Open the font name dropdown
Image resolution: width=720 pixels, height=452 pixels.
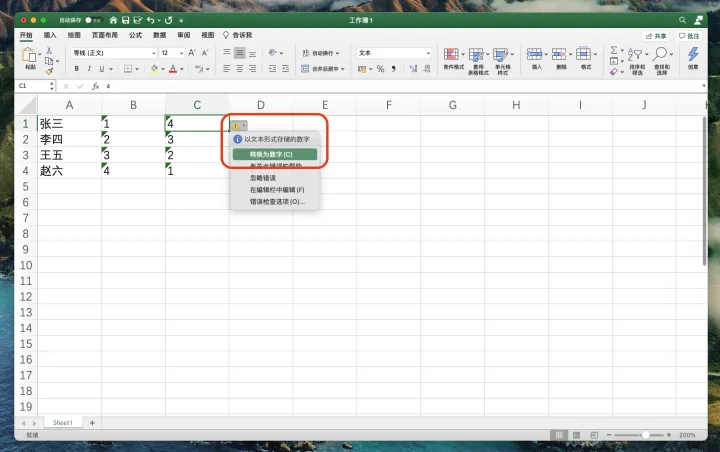pos(153,53)
